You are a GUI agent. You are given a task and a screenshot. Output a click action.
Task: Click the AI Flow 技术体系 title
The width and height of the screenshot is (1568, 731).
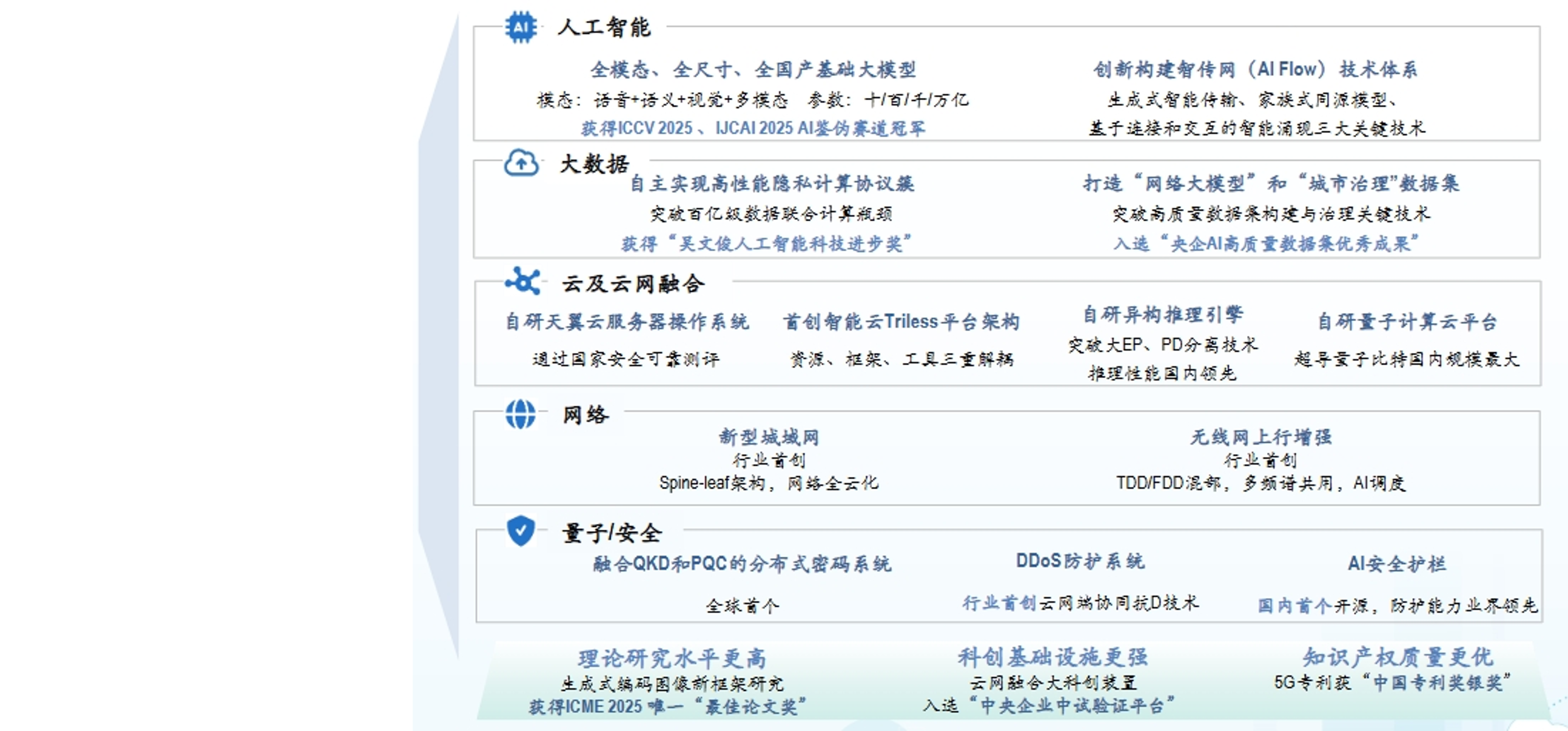coord(1255,69)
